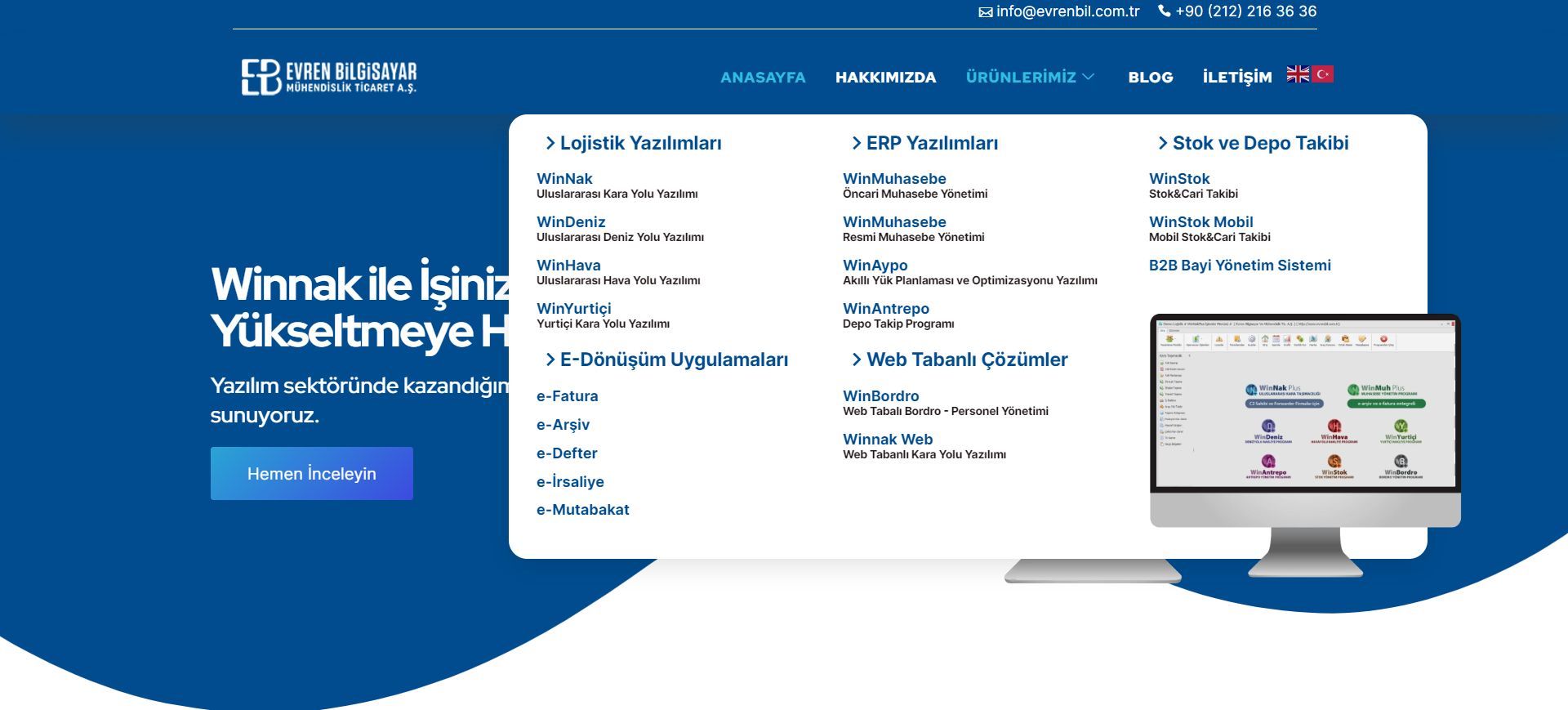
Task: Open the WinNak product link
Action: 564,179
